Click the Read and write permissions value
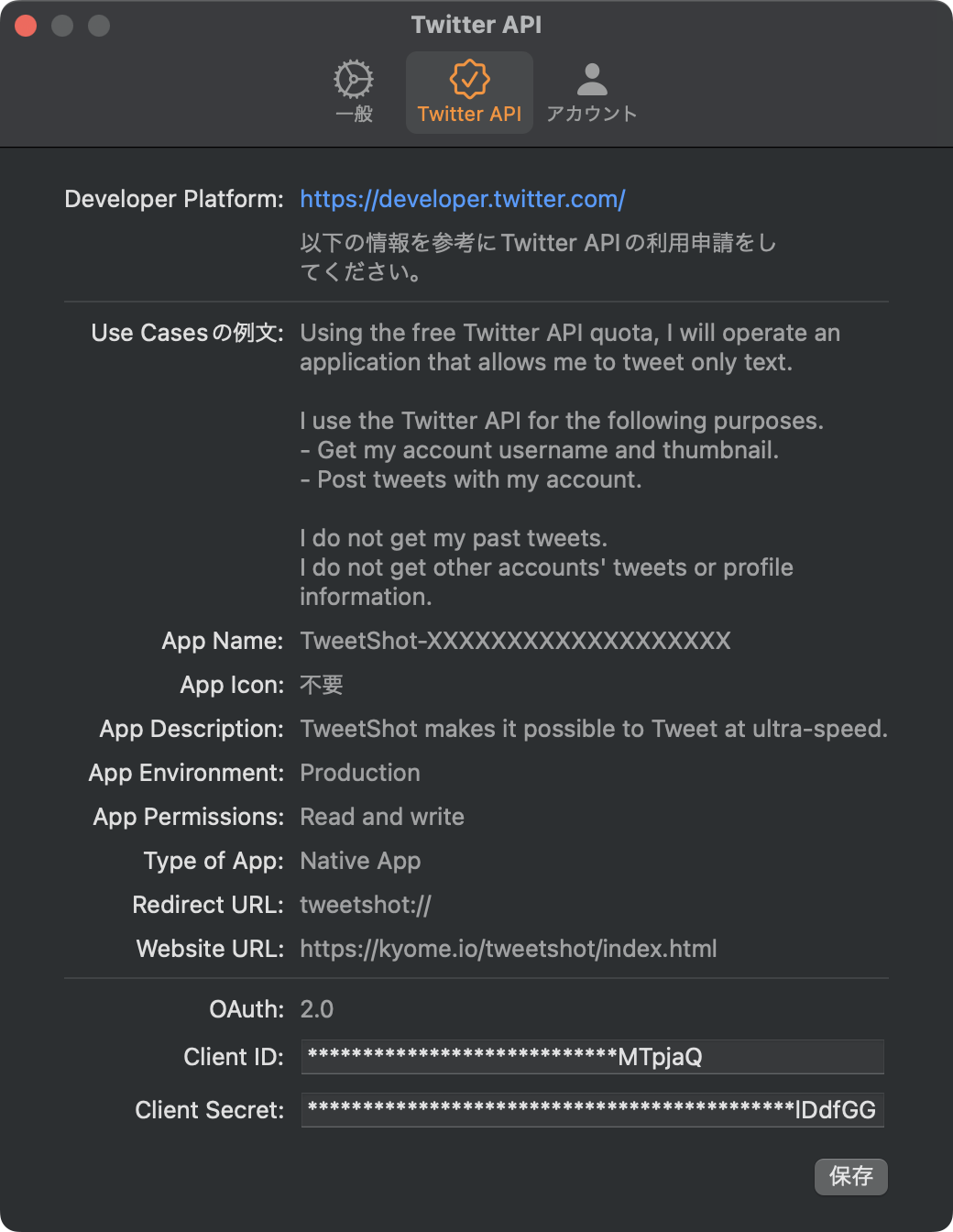953x1232 pixels. pyautogui.click(x=382, y=817)
